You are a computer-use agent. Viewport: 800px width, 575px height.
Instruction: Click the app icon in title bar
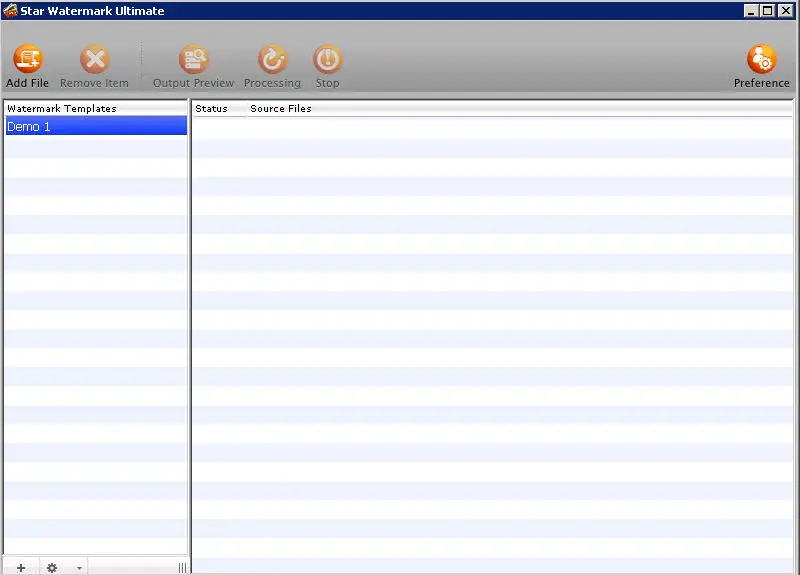click(x=10, y=11)
